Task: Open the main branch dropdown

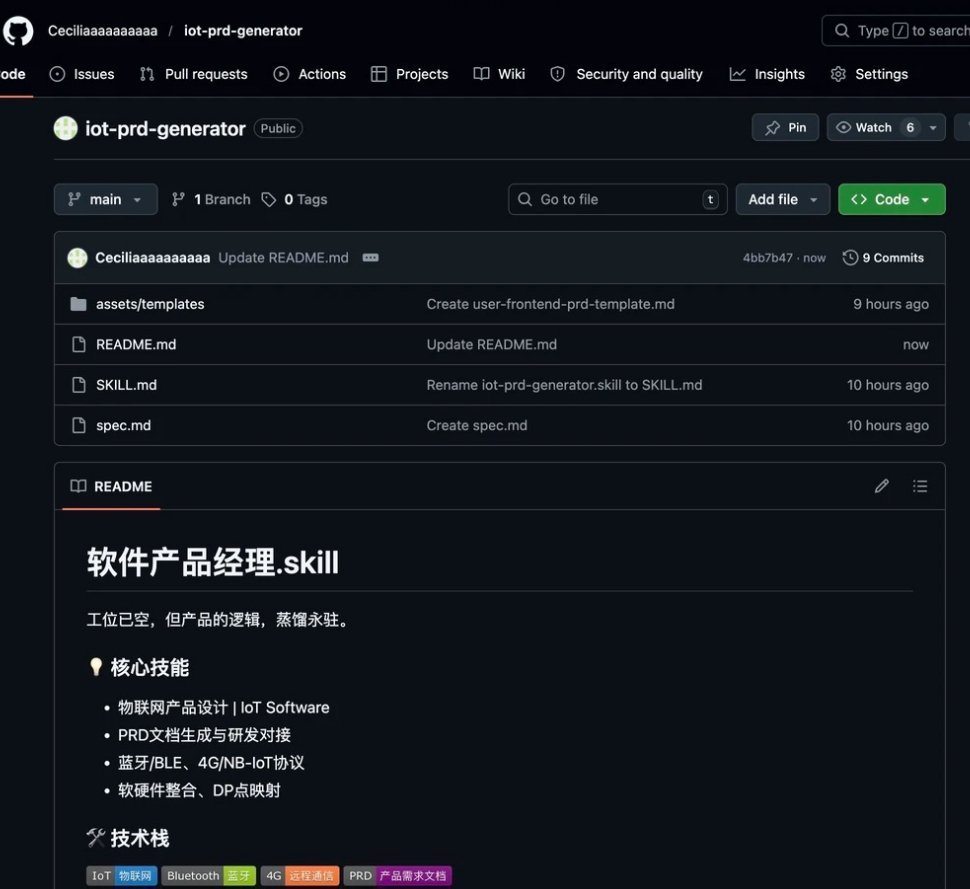Action: click(105, 199)
